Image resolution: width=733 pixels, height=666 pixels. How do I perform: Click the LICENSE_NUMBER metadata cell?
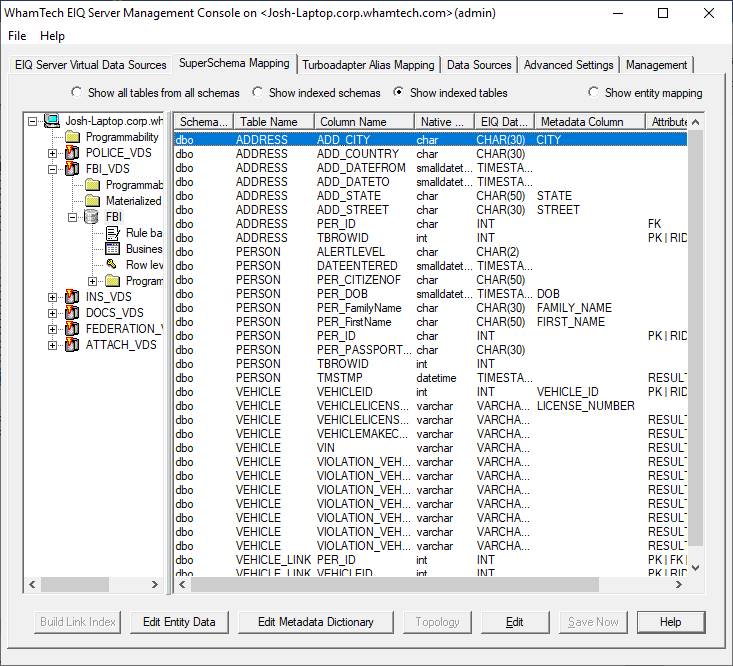click(586, 406)
